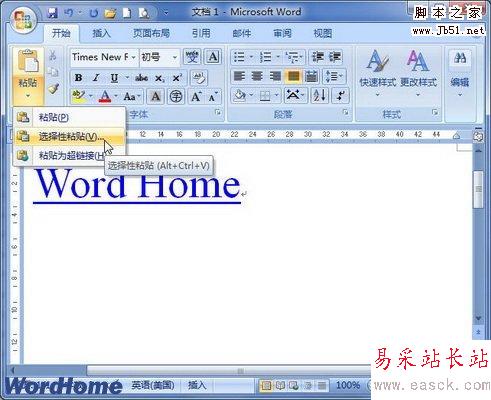Click the Office button orb
Viewport: 491px width, 400px height.
click(x=22, y=19)
